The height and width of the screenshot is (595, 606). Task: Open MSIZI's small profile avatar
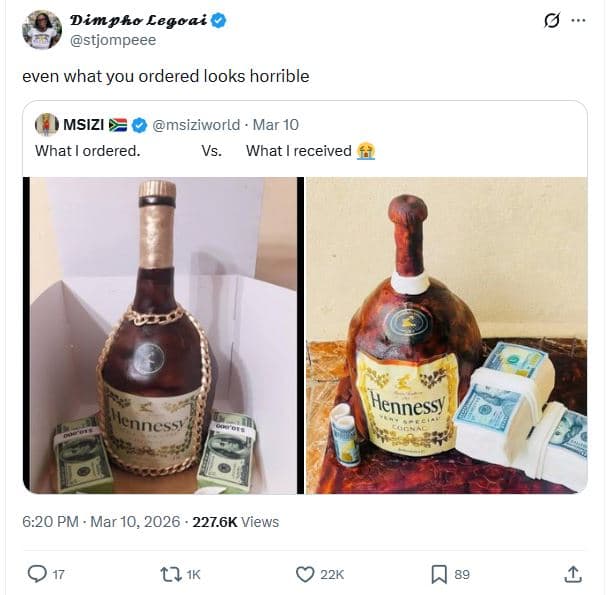[x=46, y=125]
